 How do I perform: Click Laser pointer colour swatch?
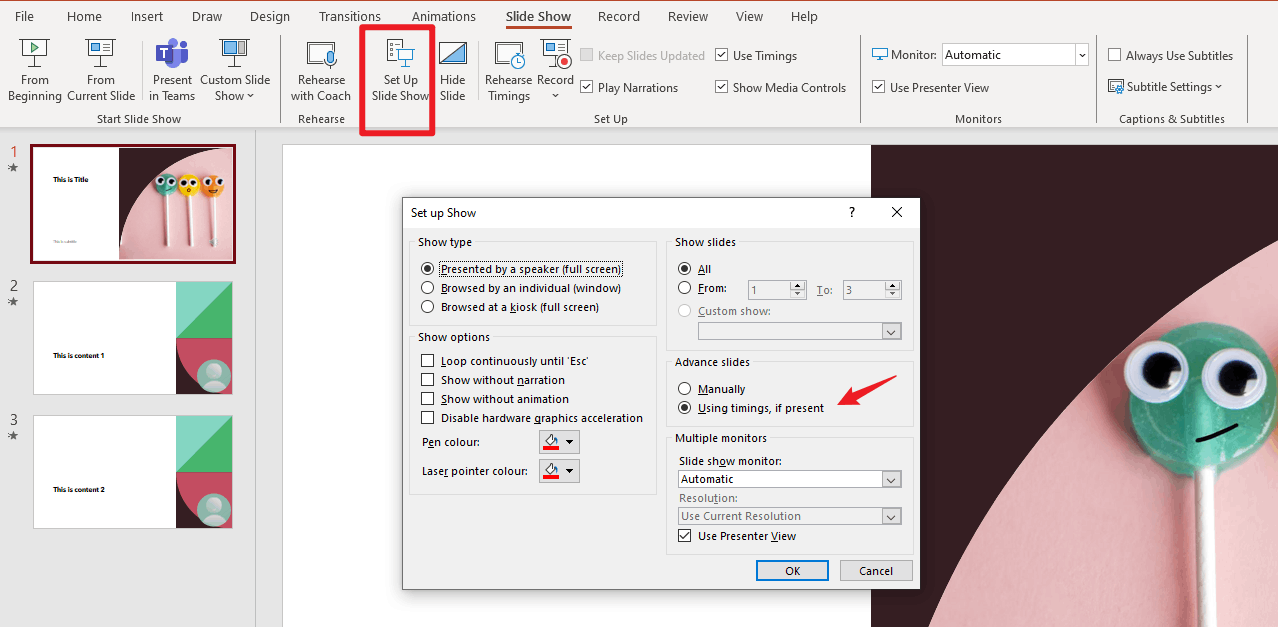(x=550, y=471)
